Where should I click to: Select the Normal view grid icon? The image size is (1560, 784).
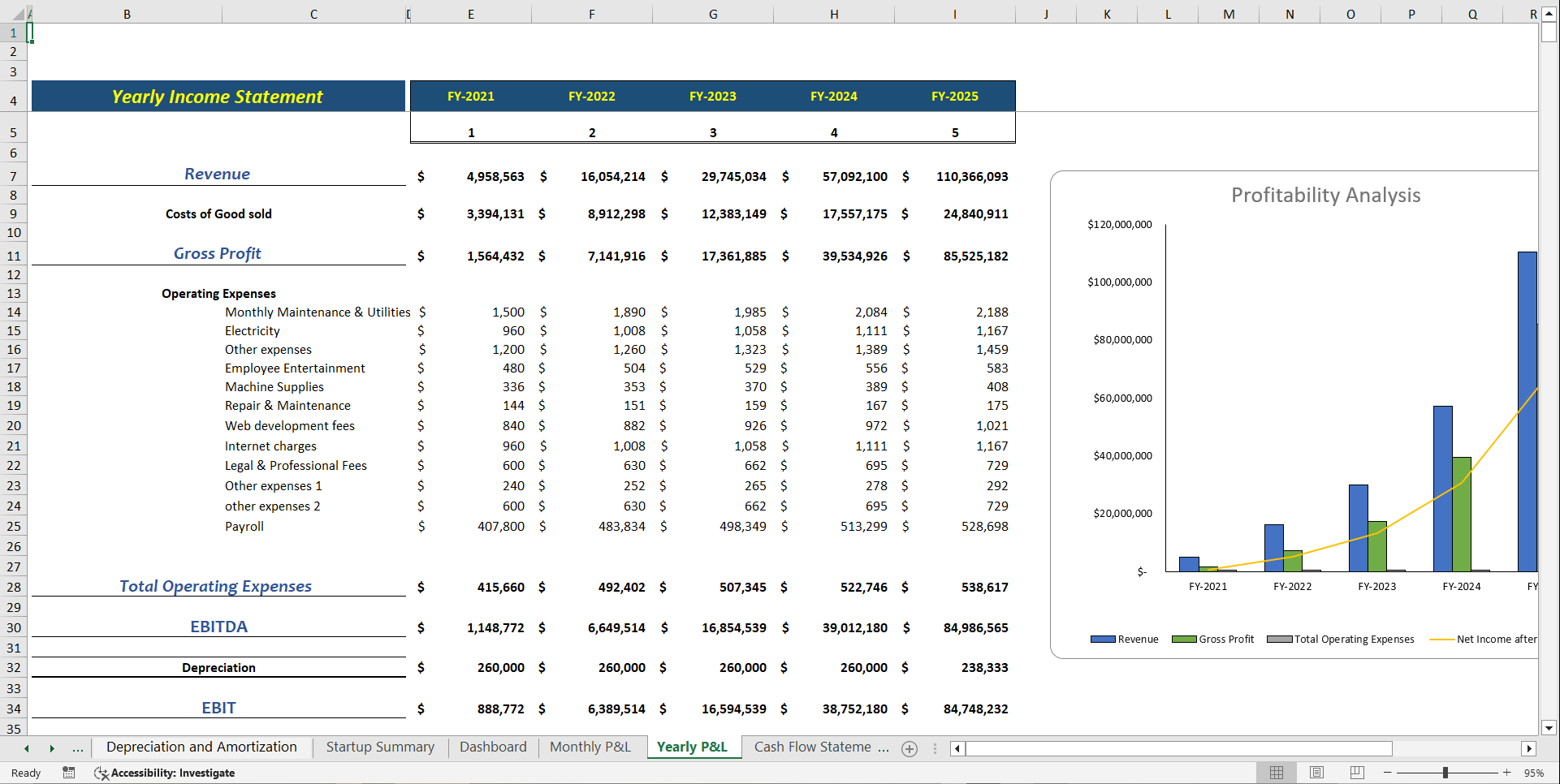1276,773
